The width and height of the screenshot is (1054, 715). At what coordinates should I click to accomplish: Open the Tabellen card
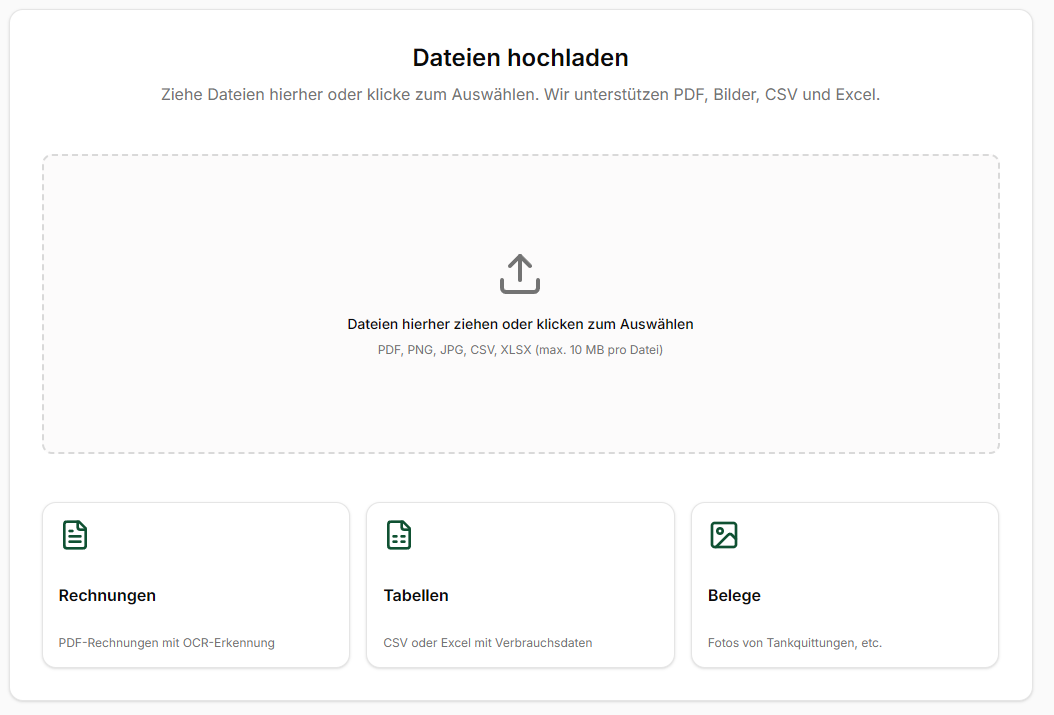coord(520,584)
